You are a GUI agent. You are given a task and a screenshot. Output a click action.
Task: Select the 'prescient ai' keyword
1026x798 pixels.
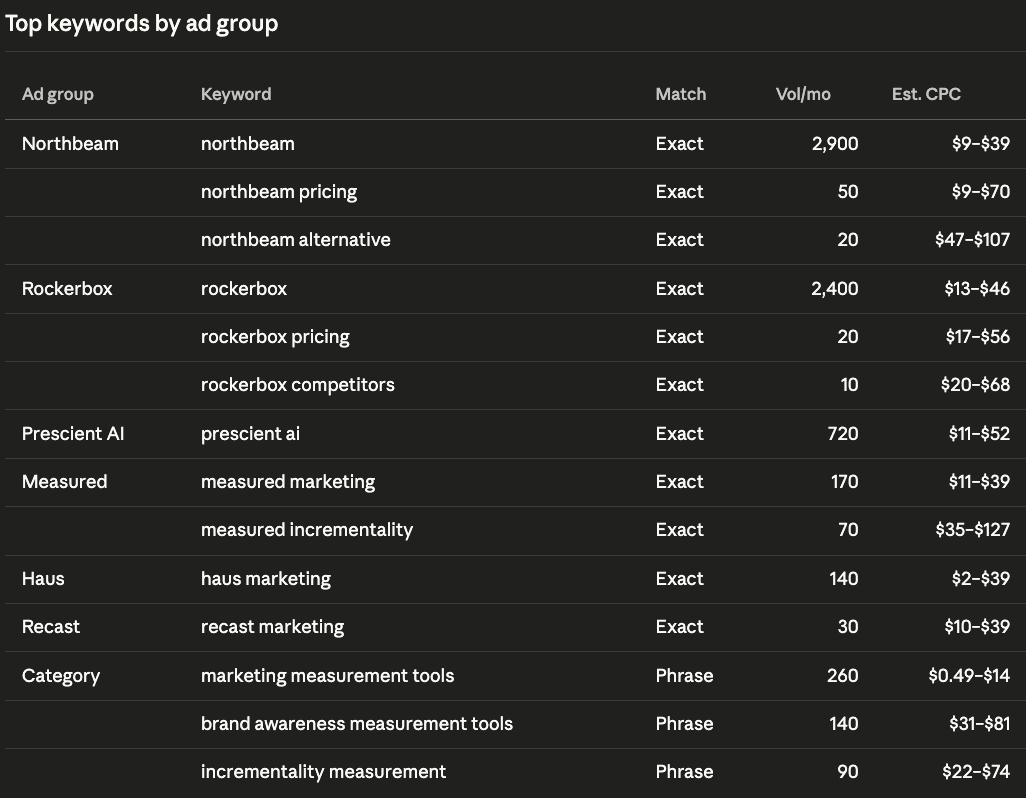(250, 434)
